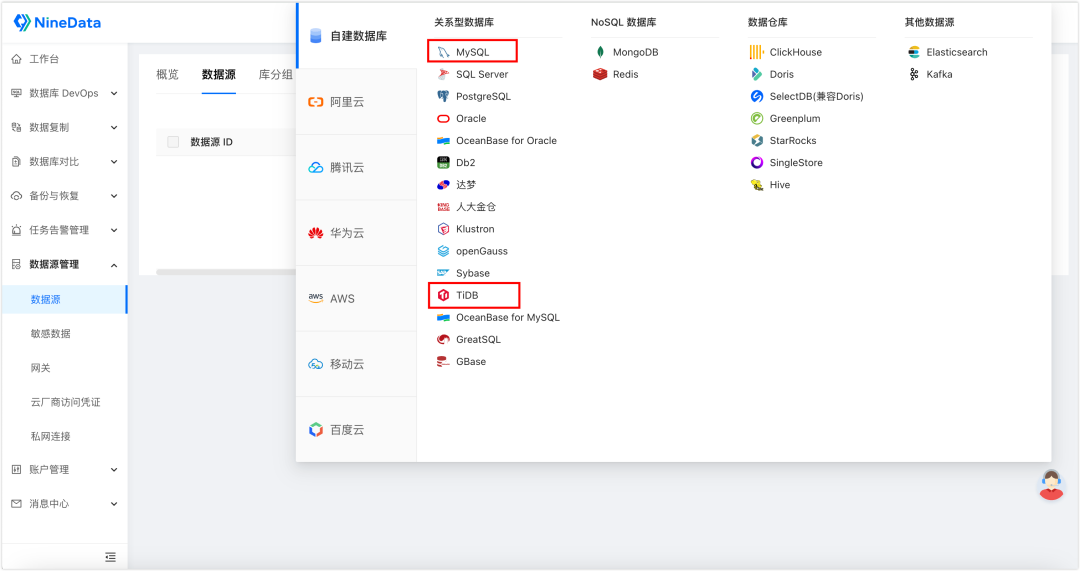Select the 百度云 category

[356, 430]
